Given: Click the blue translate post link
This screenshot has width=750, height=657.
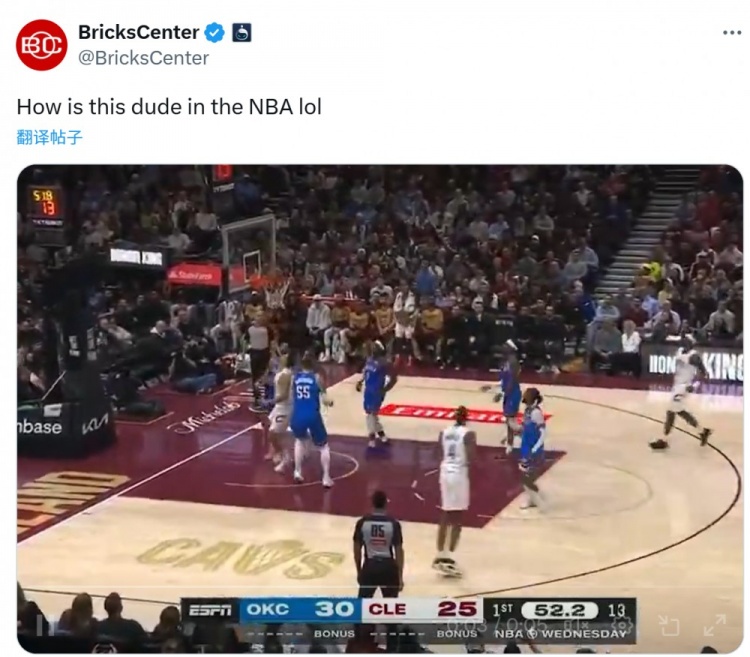Looking at the screenshot, I should 49,137.
